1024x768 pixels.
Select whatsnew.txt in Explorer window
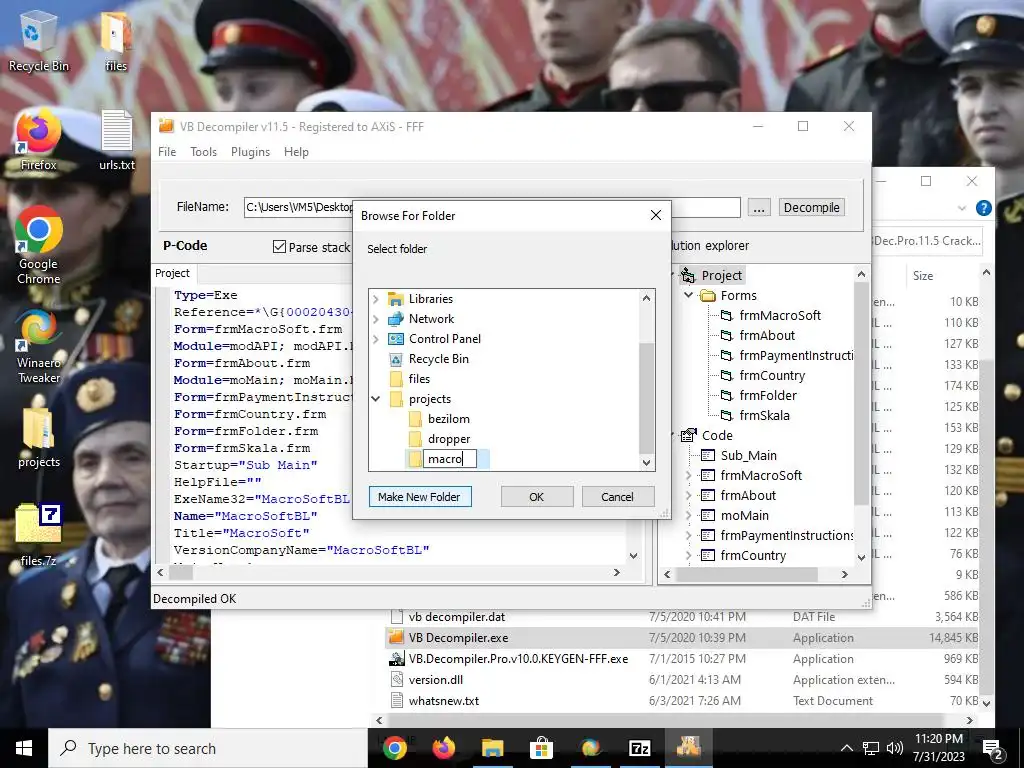coord(444,701)
